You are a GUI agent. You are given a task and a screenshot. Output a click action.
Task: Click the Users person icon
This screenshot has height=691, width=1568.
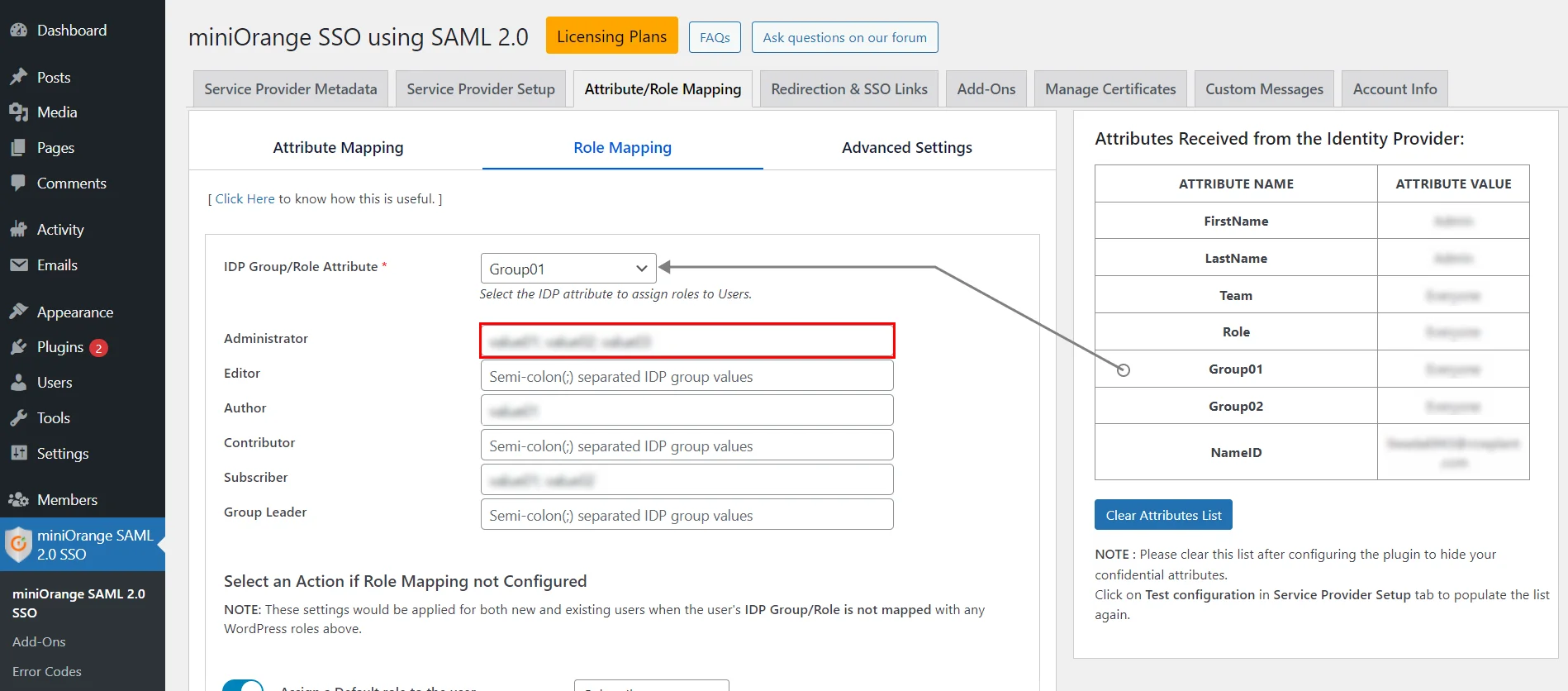click(x=18, y=382)
